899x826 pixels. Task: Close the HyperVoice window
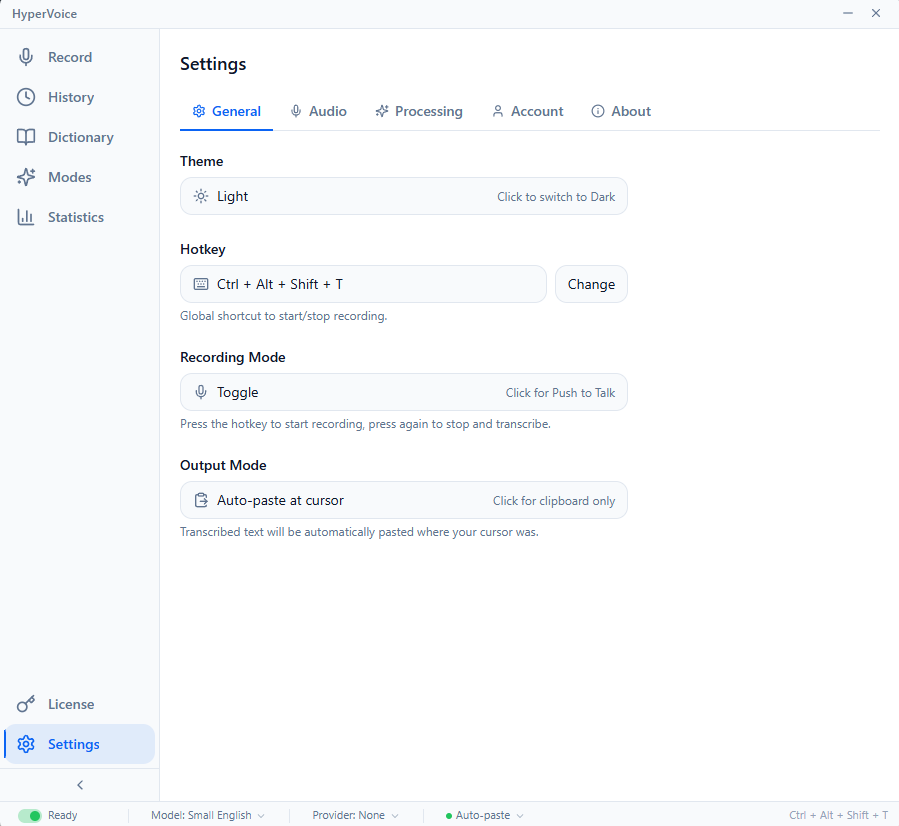point(875,13)
